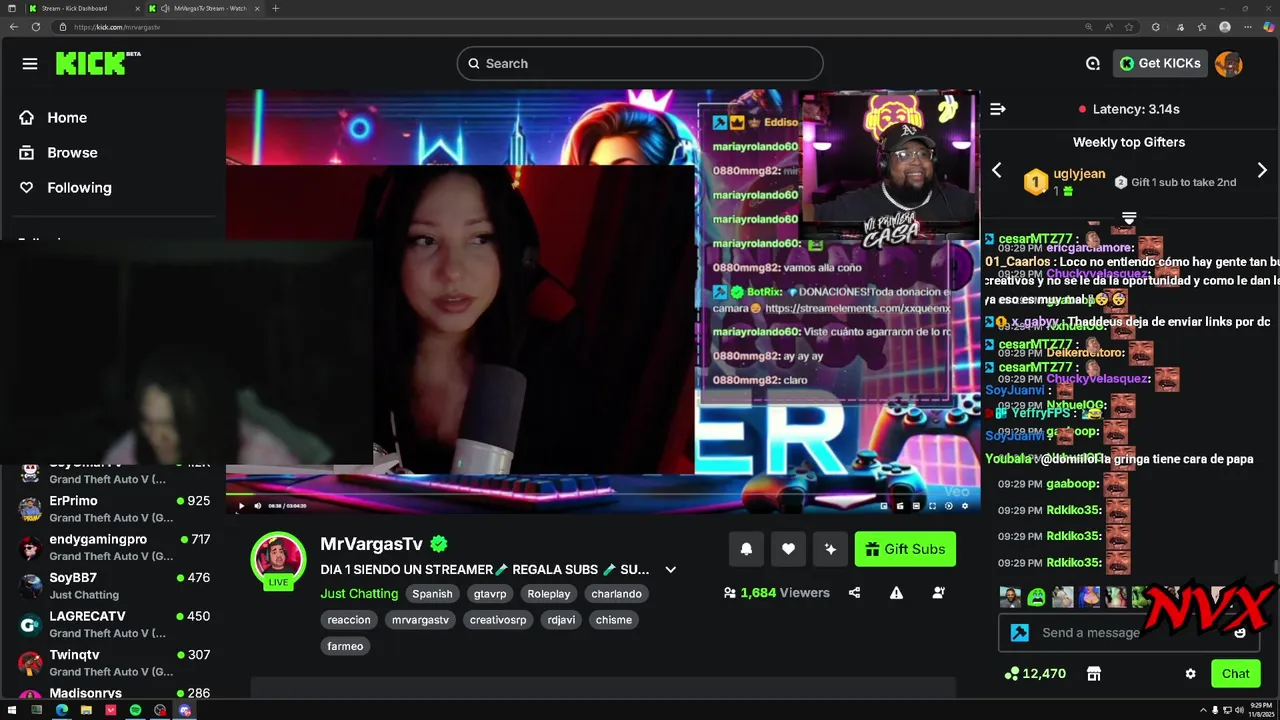This screenshot has height=720, width=1280.
Task: Open MrVargasTv channel name link
Action: (371, 544)
